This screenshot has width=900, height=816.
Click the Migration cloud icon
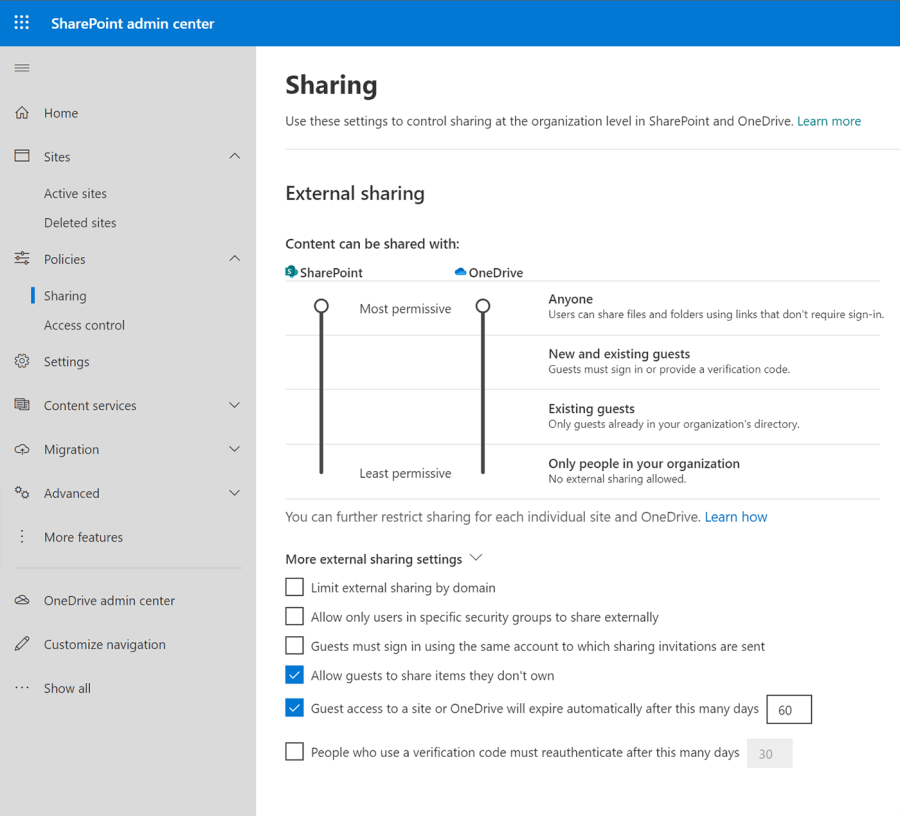(22, 449)
